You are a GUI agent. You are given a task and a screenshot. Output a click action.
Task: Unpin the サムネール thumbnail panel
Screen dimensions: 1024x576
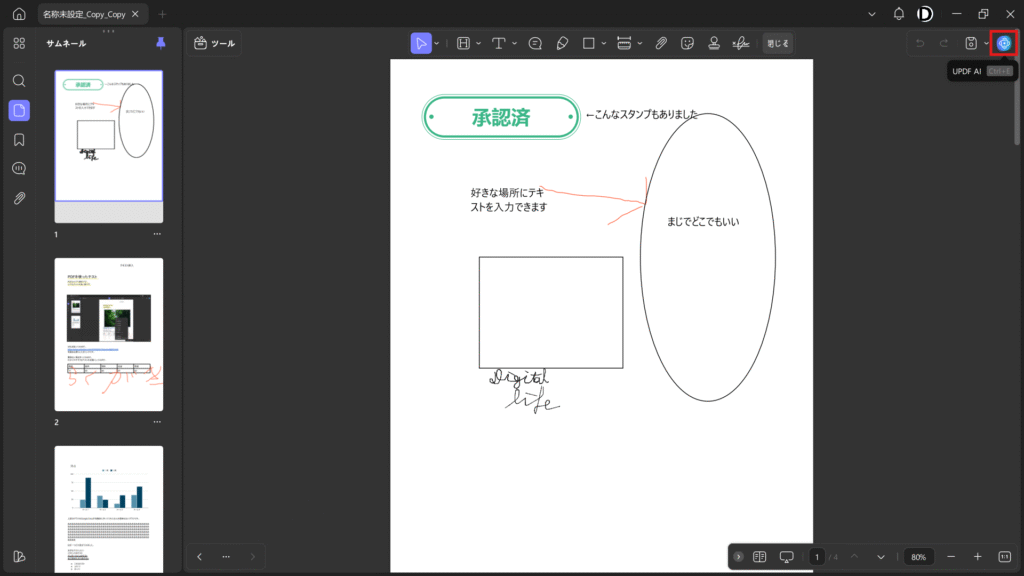pos(161,43)
